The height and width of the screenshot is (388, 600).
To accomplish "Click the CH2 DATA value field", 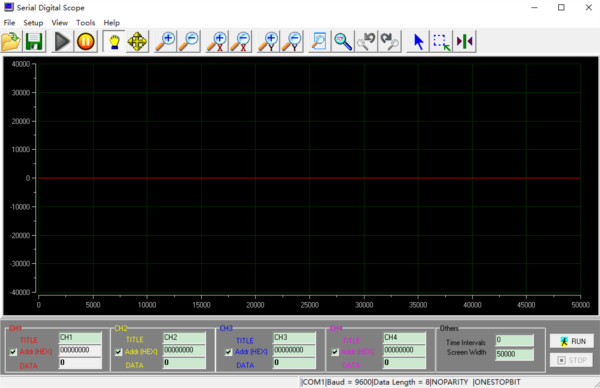I will point(184,363).
